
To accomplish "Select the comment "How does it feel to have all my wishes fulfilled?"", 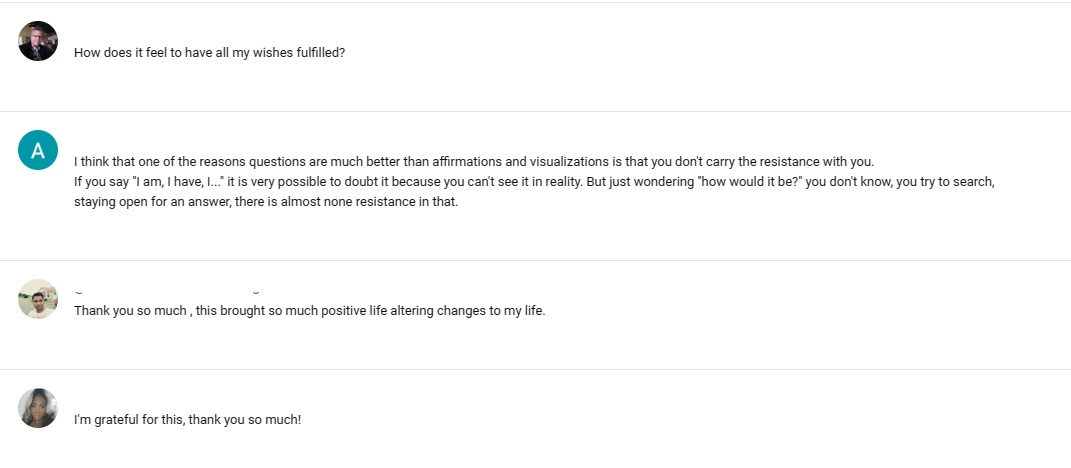I will pos(209,53).
